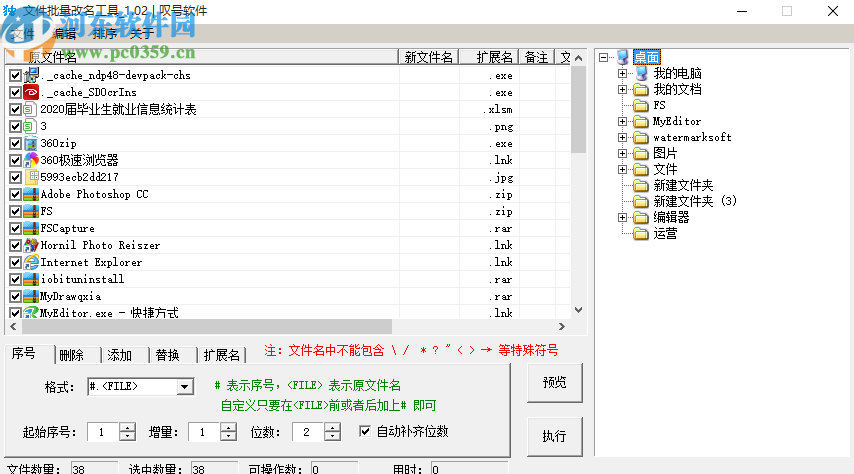The width and height of the screenshot is (854, 474).
Task: Select the 图片 folder in tree
Action: coord(665,154)
